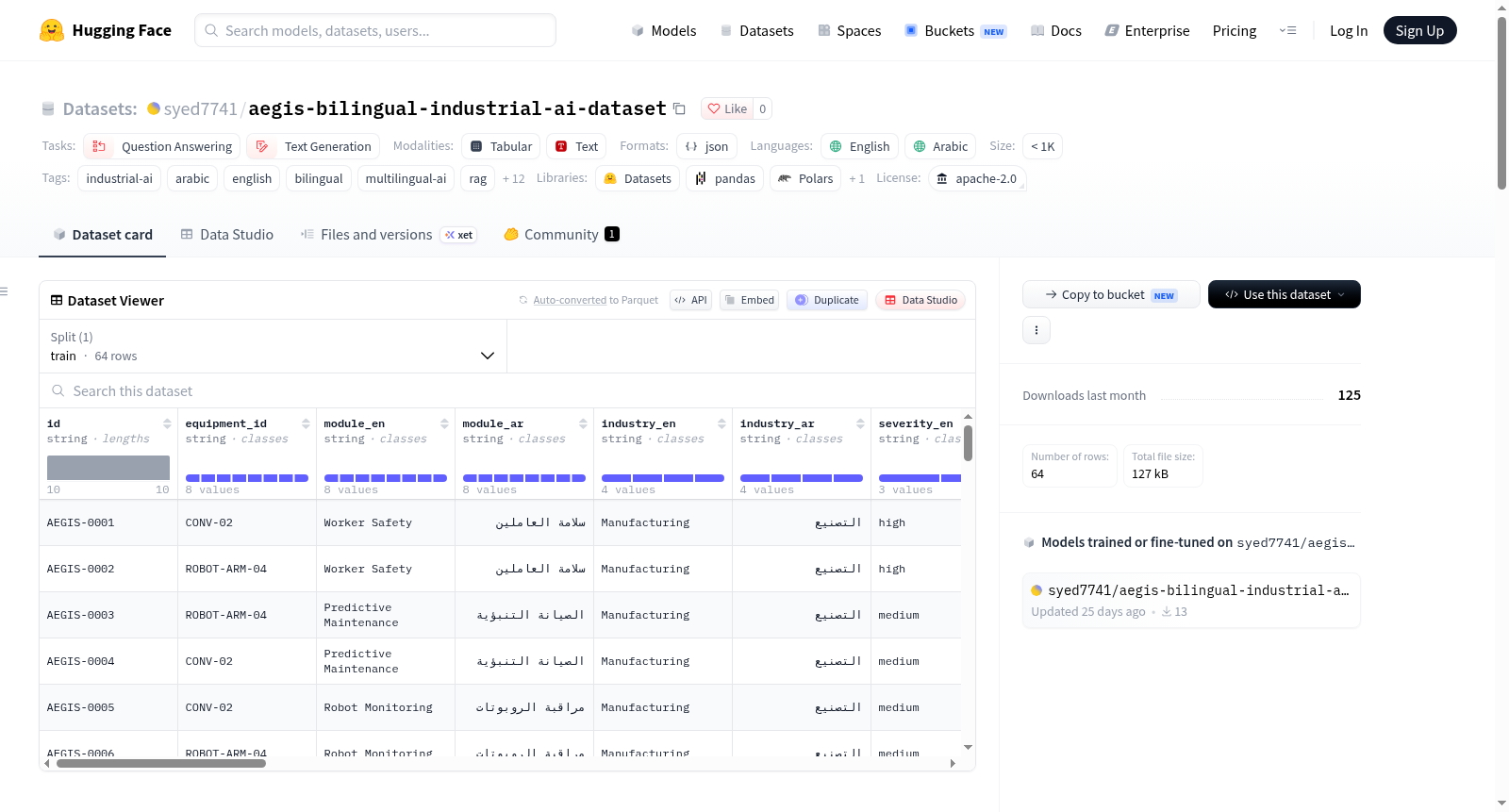Click Copy to bucket button
1509x812 pixels.
point(1111,294)
